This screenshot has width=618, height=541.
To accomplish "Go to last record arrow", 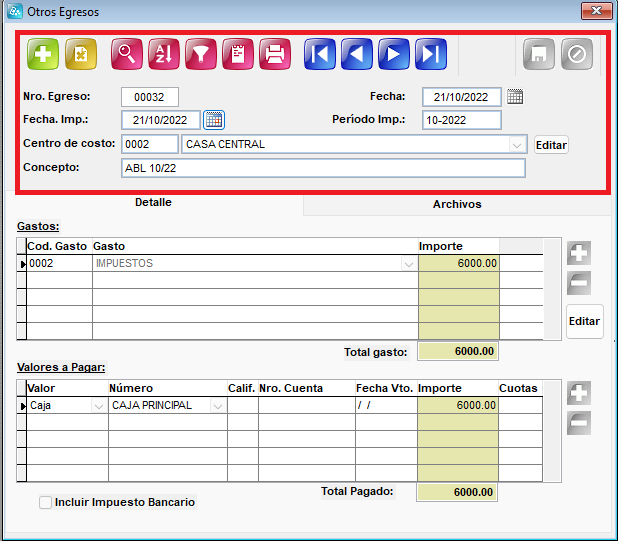I will [x=431, y=54].
